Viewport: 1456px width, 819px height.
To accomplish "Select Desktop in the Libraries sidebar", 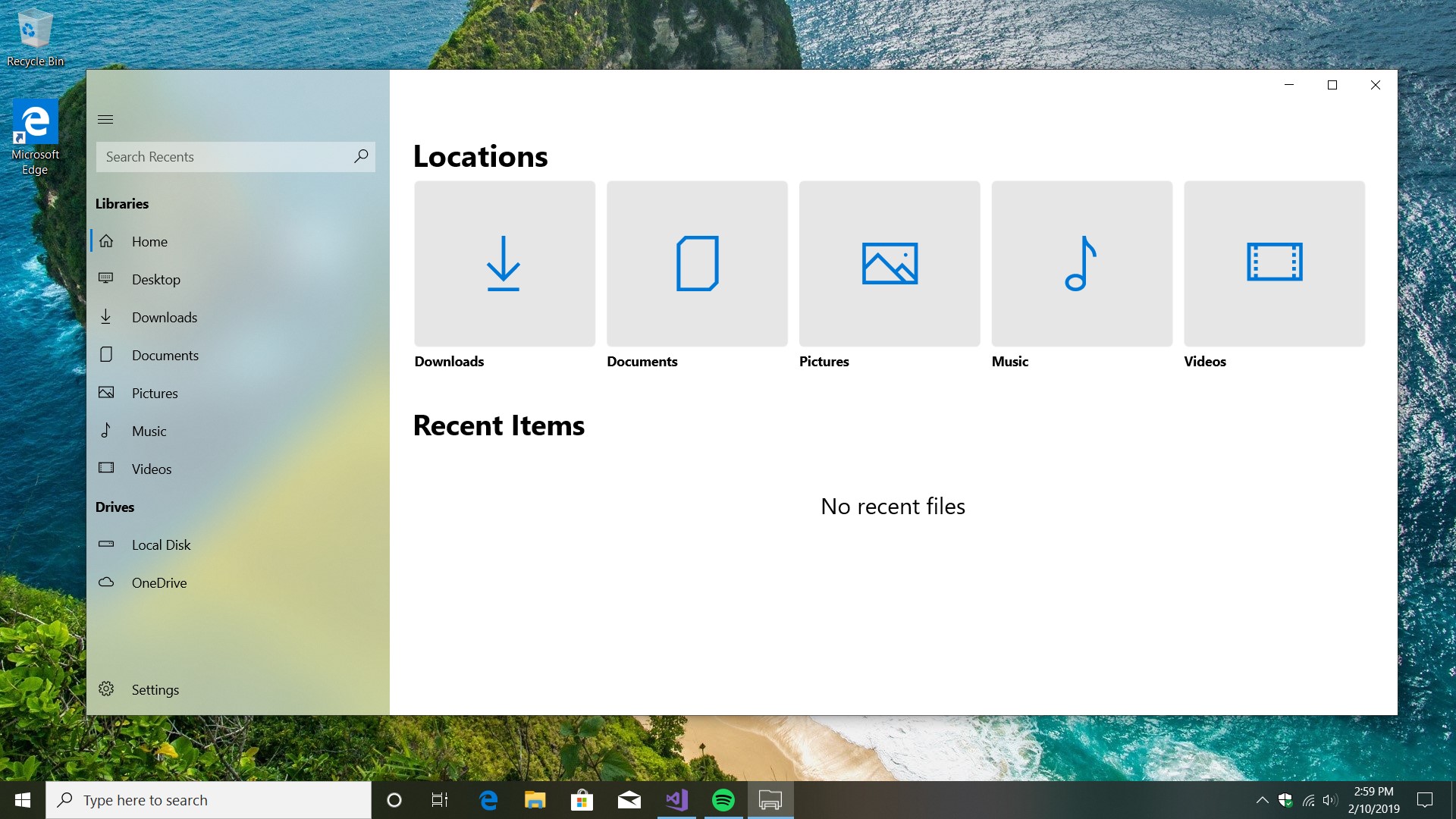I will click(x=156, y=279).
